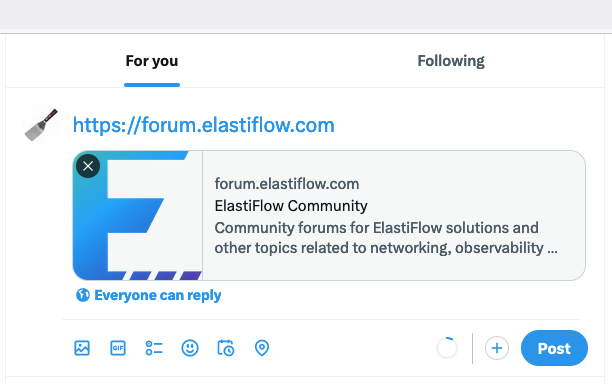
Task: Click the forum.elastiflow.com domain in card
Action: click(287, 184)
